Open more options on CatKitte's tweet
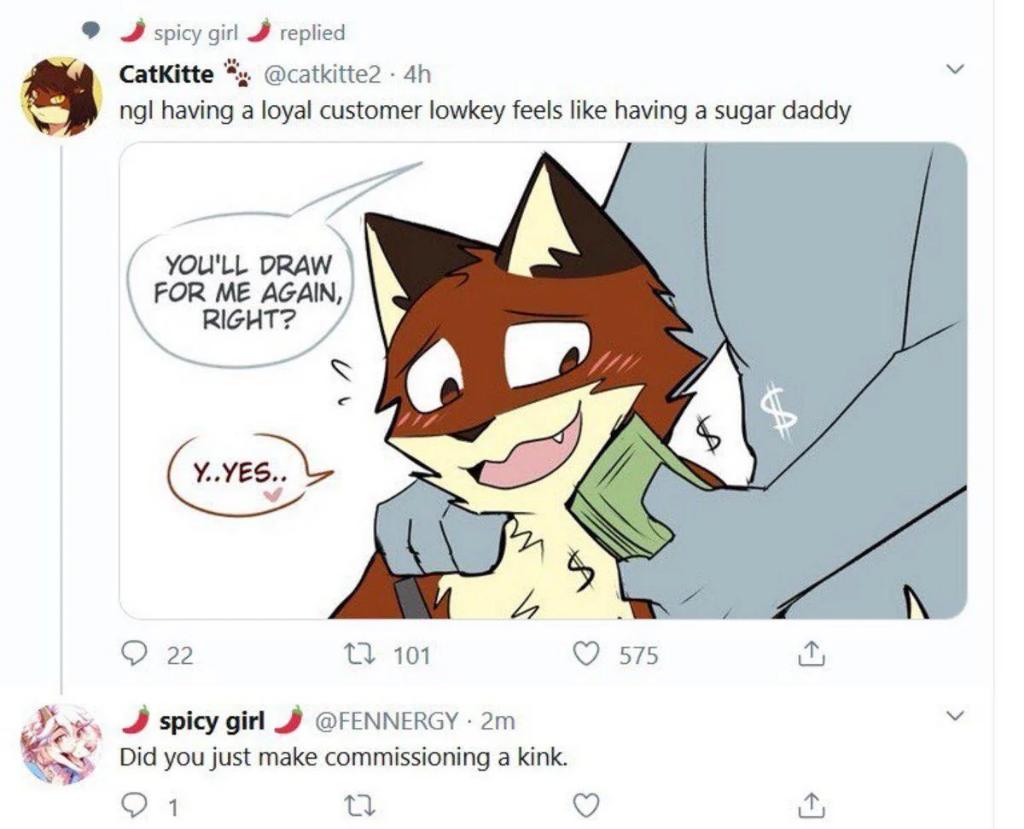Screen dimensions: 1024x829 [955, 70]
